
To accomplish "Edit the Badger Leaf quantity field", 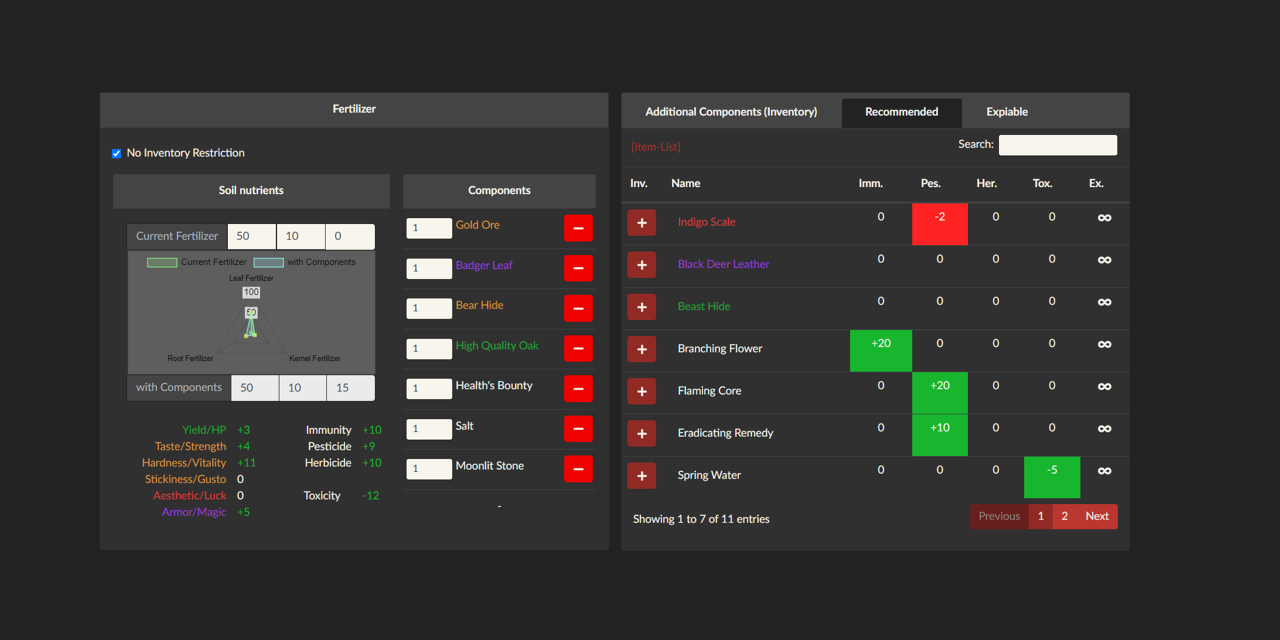I will (429, 268).
